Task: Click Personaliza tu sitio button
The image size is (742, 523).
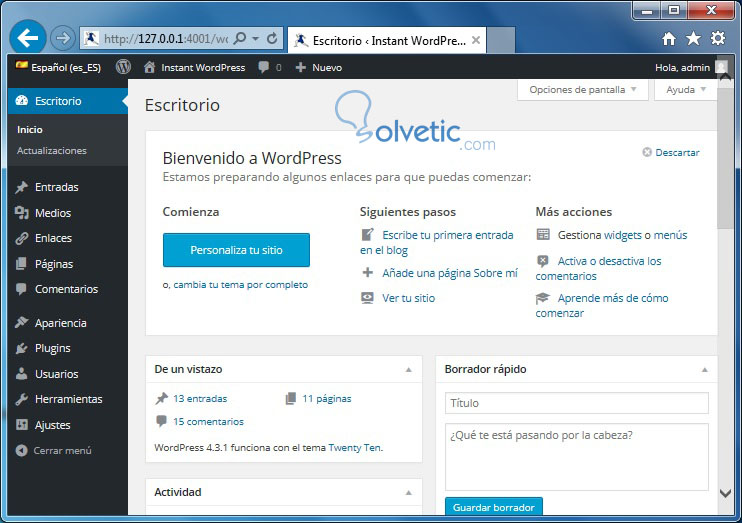Action: click(x=236, y=250)
